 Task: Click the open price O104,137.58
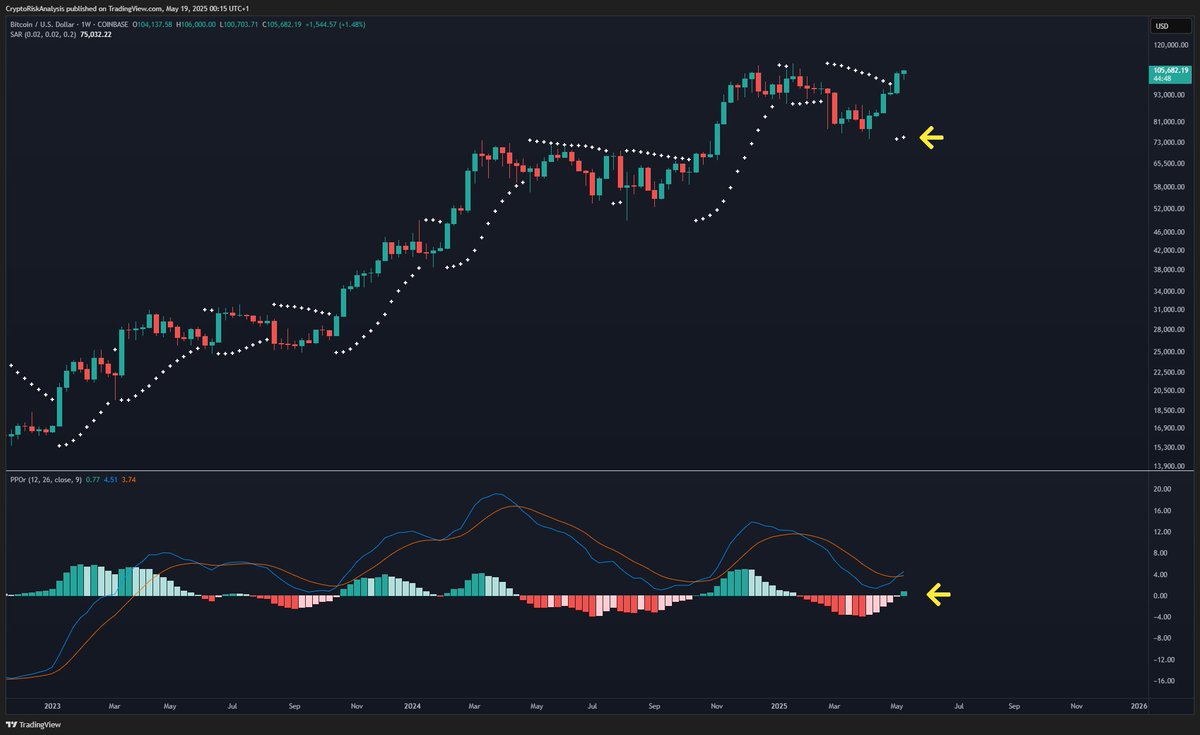[x=152, y=24]
